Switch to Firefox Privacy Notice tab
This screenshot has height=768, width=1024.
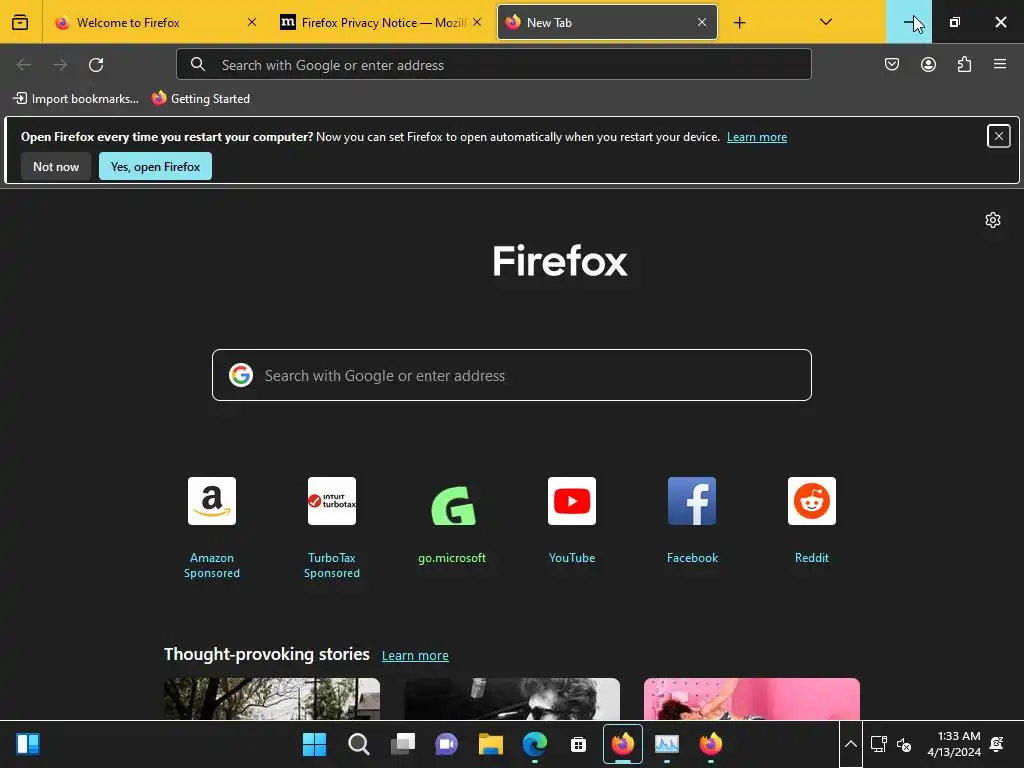pyautogui.click(x=380, y=22)
